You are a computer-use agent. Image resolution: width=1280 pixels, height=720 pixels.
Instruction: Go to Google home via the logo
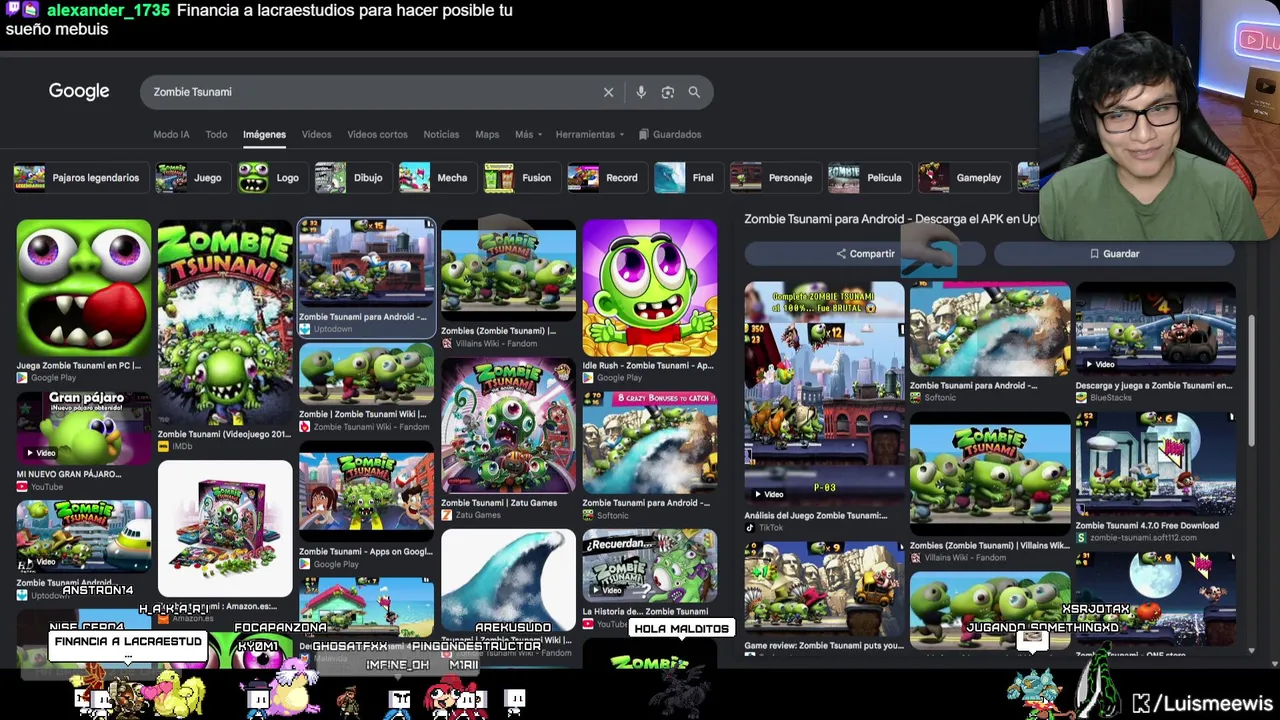(79, 91)
